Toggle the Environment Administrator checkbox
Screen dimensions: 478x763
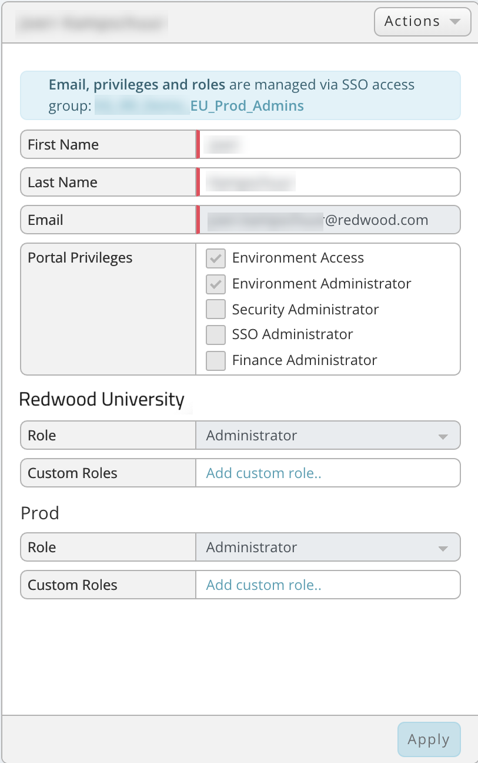pos(216,284)
